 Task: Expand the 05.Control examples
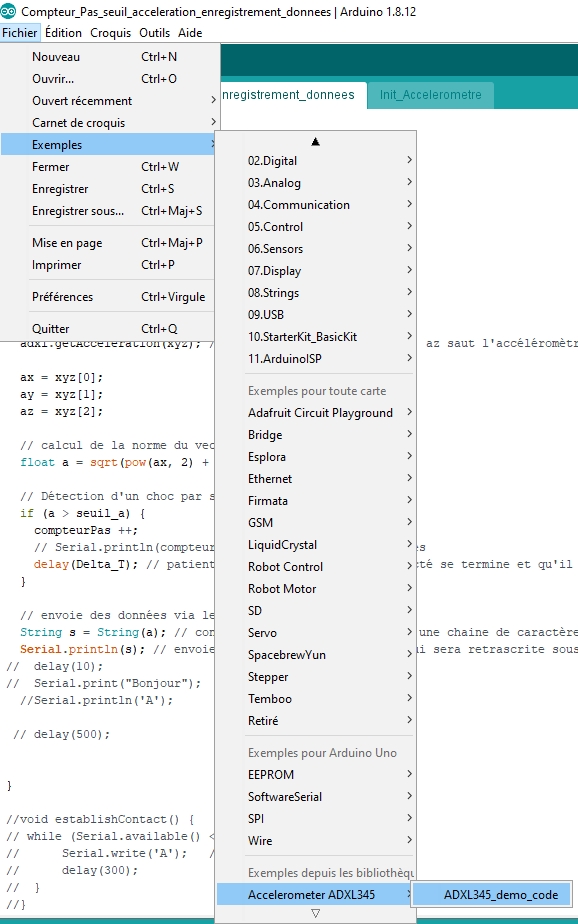tap(316, 227)
